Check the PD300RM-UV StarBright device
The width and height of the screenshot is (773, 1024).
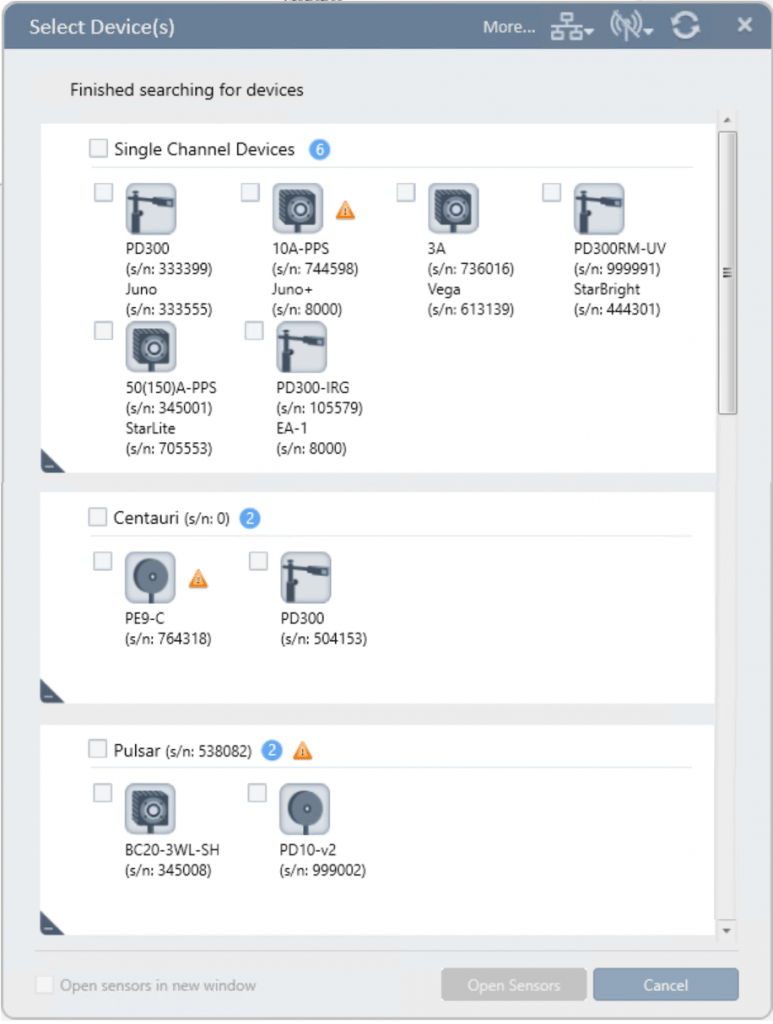click(552, 193)
